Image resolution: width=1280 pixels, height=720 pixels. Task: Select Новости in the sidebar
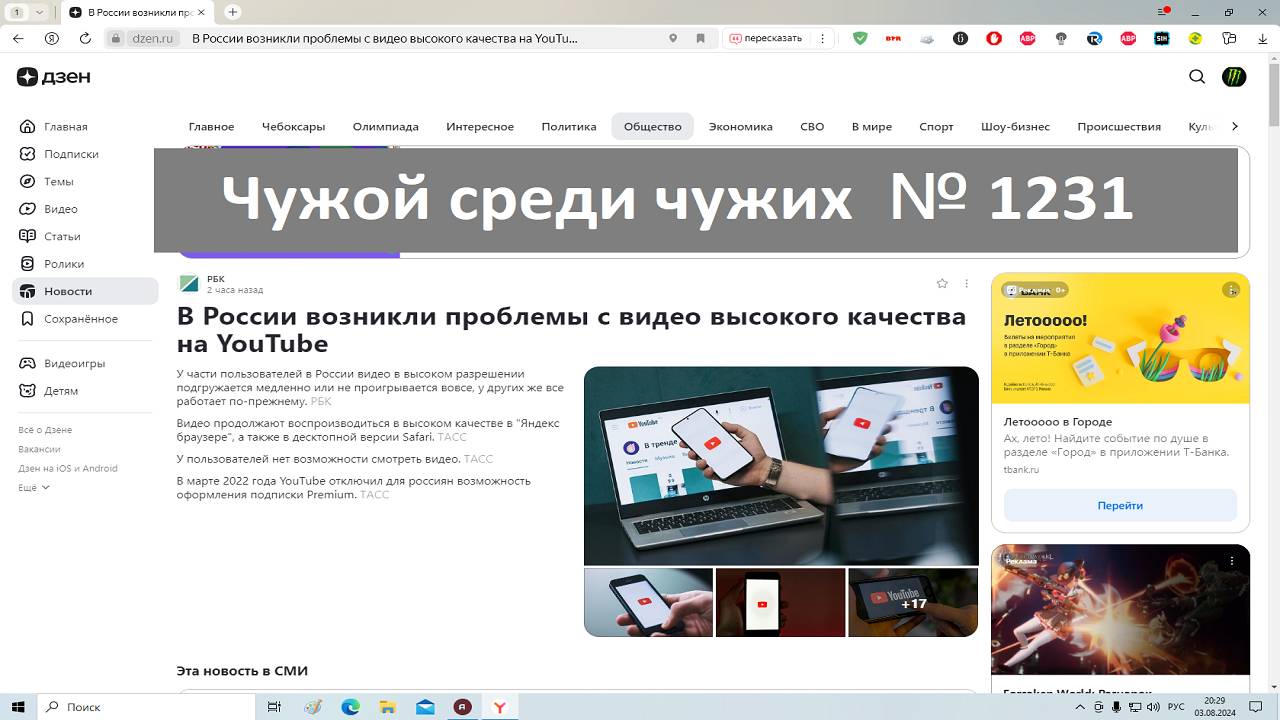[x=86, y=291]
